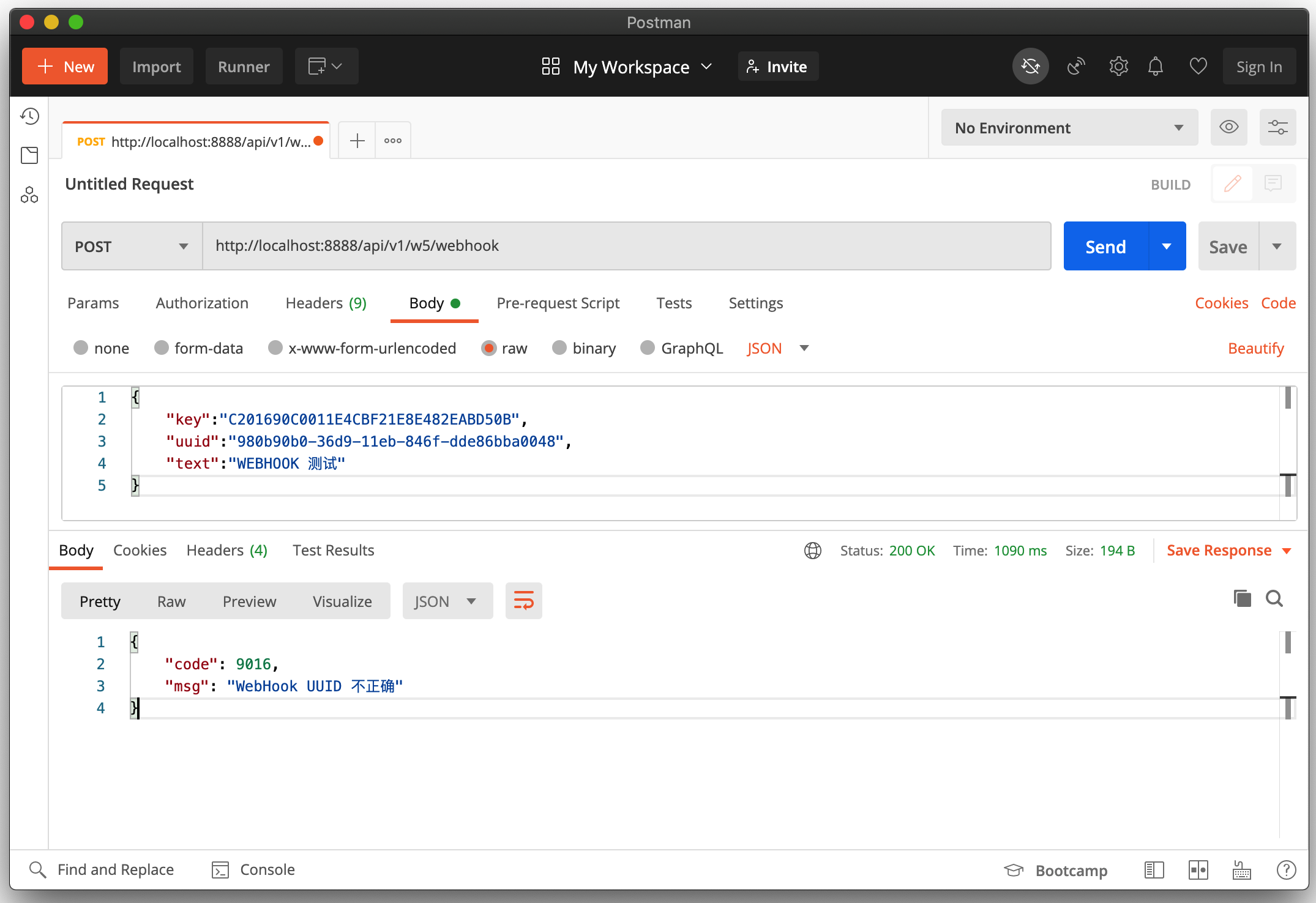The image size is (1316, 903).
Task: Click the Beautify link
Action: 1255,348
